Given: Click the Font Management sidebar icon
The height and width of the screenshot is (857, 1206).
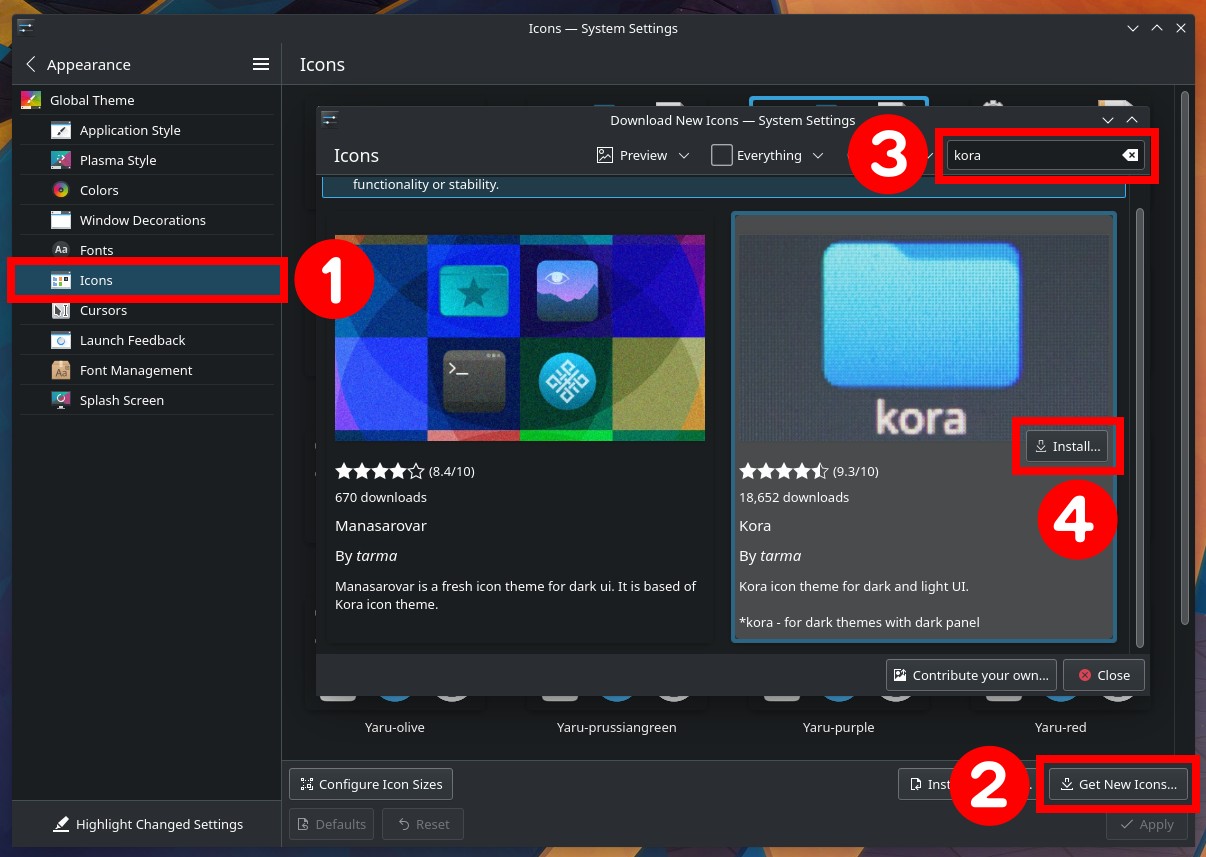Looking at the screenshot, I should (61, 370).
